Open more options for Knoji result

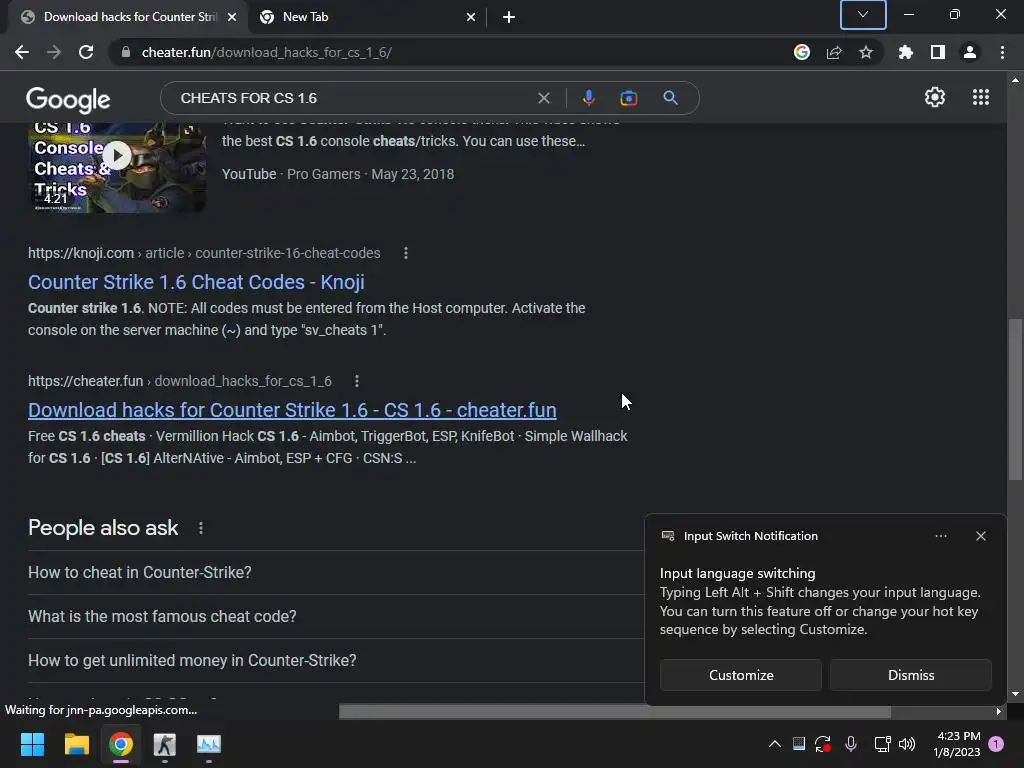(406, 253)
